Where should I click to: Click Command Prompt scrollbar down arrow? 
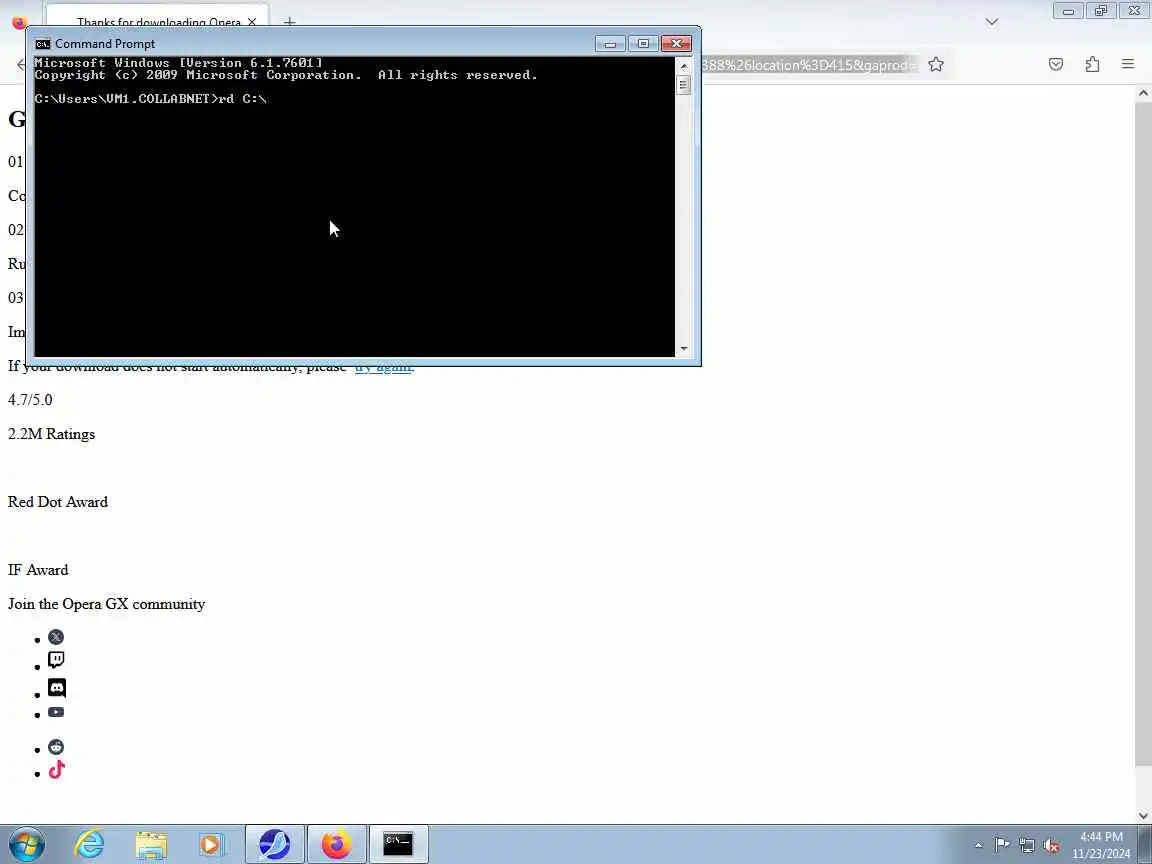tap(684, 349)
